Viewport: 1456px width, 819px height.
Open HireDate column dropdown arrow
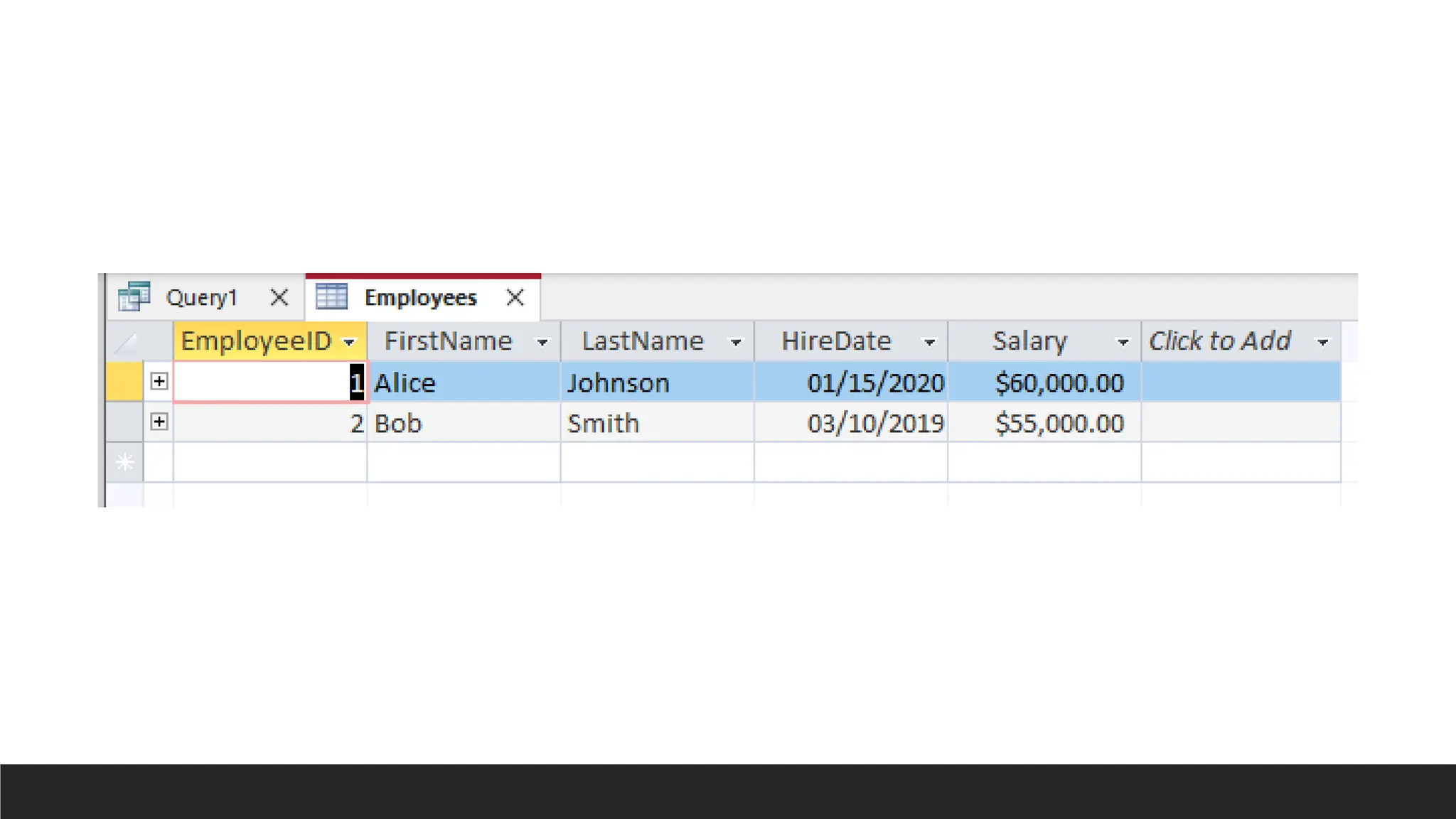pos(929,343)
